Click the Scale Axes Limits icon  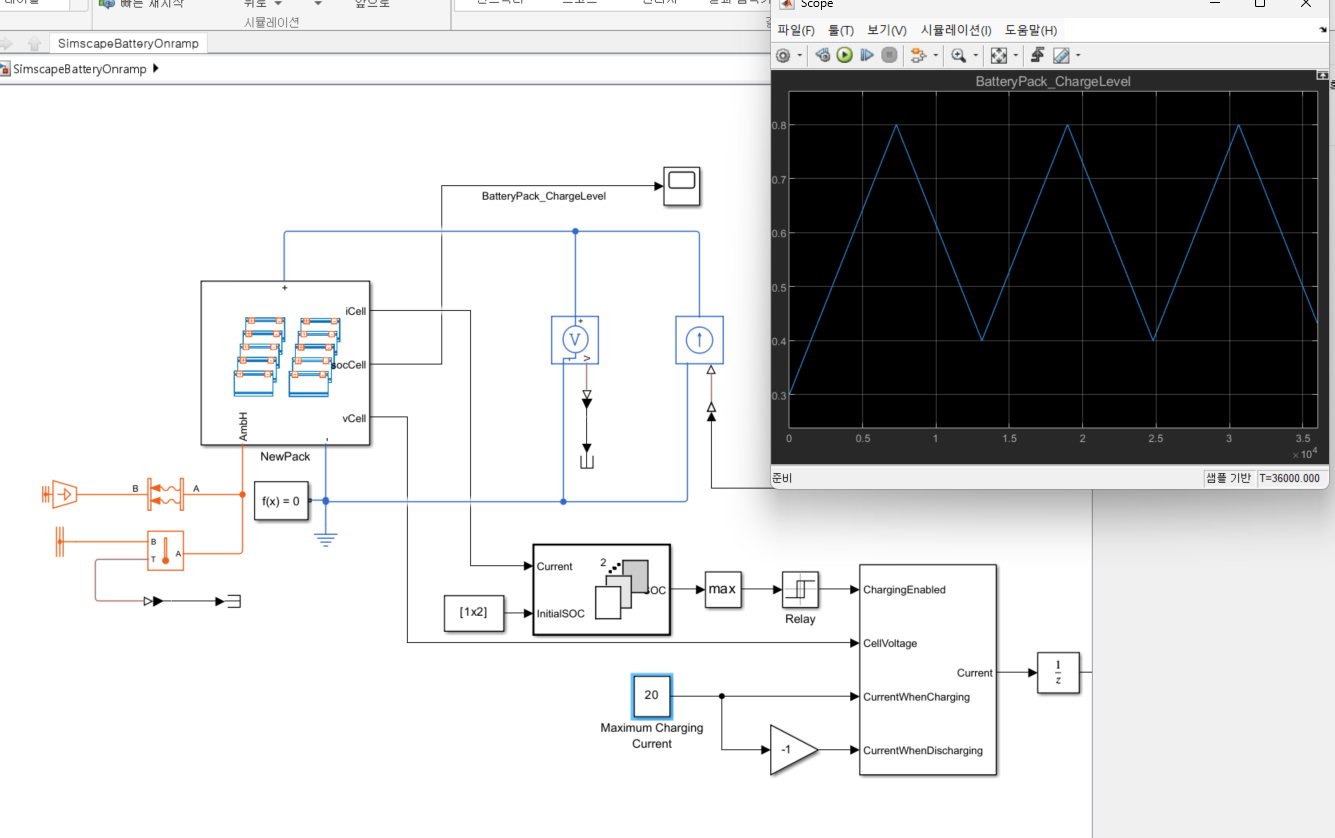pyautogui.click(x=998, y=55)
